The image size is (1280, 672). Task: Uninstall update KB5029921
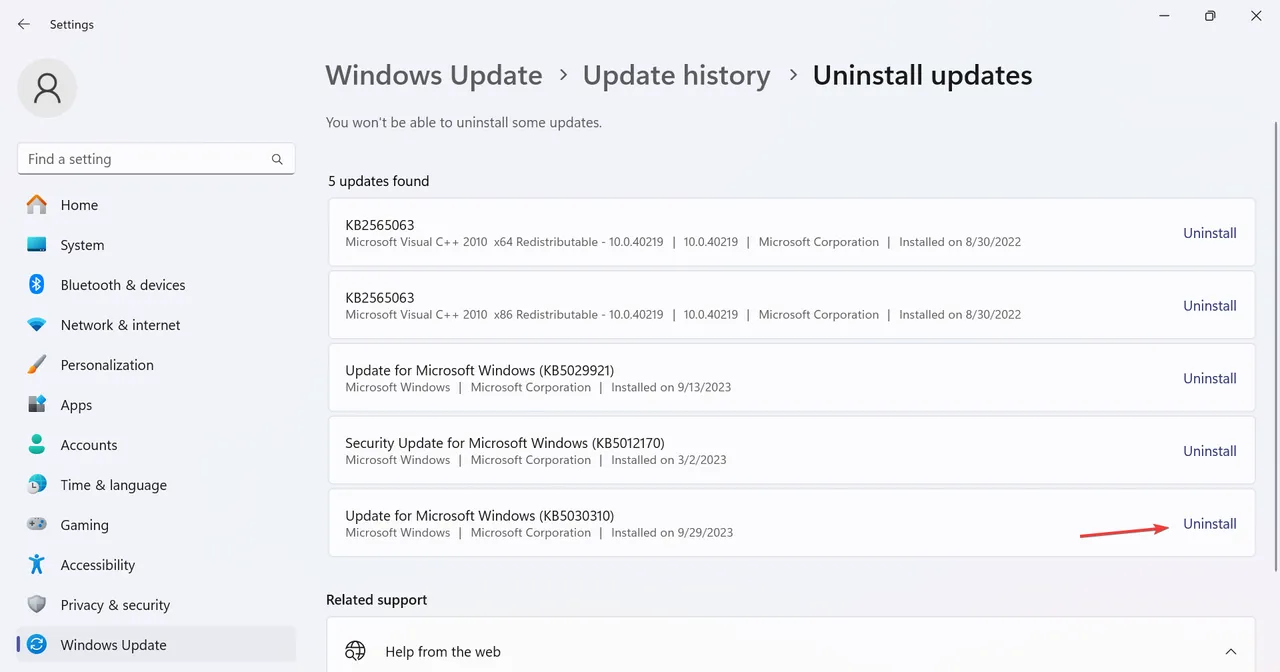(1210, 378)
